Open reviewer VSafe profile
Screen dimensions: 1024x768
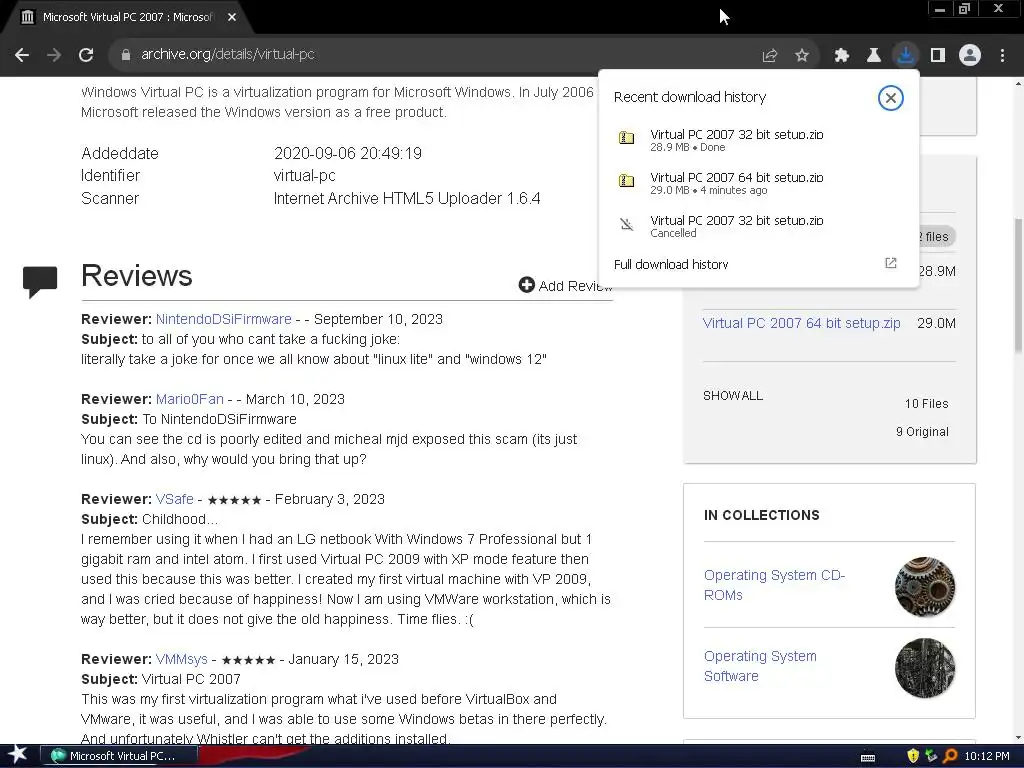[x=174, y=499]
